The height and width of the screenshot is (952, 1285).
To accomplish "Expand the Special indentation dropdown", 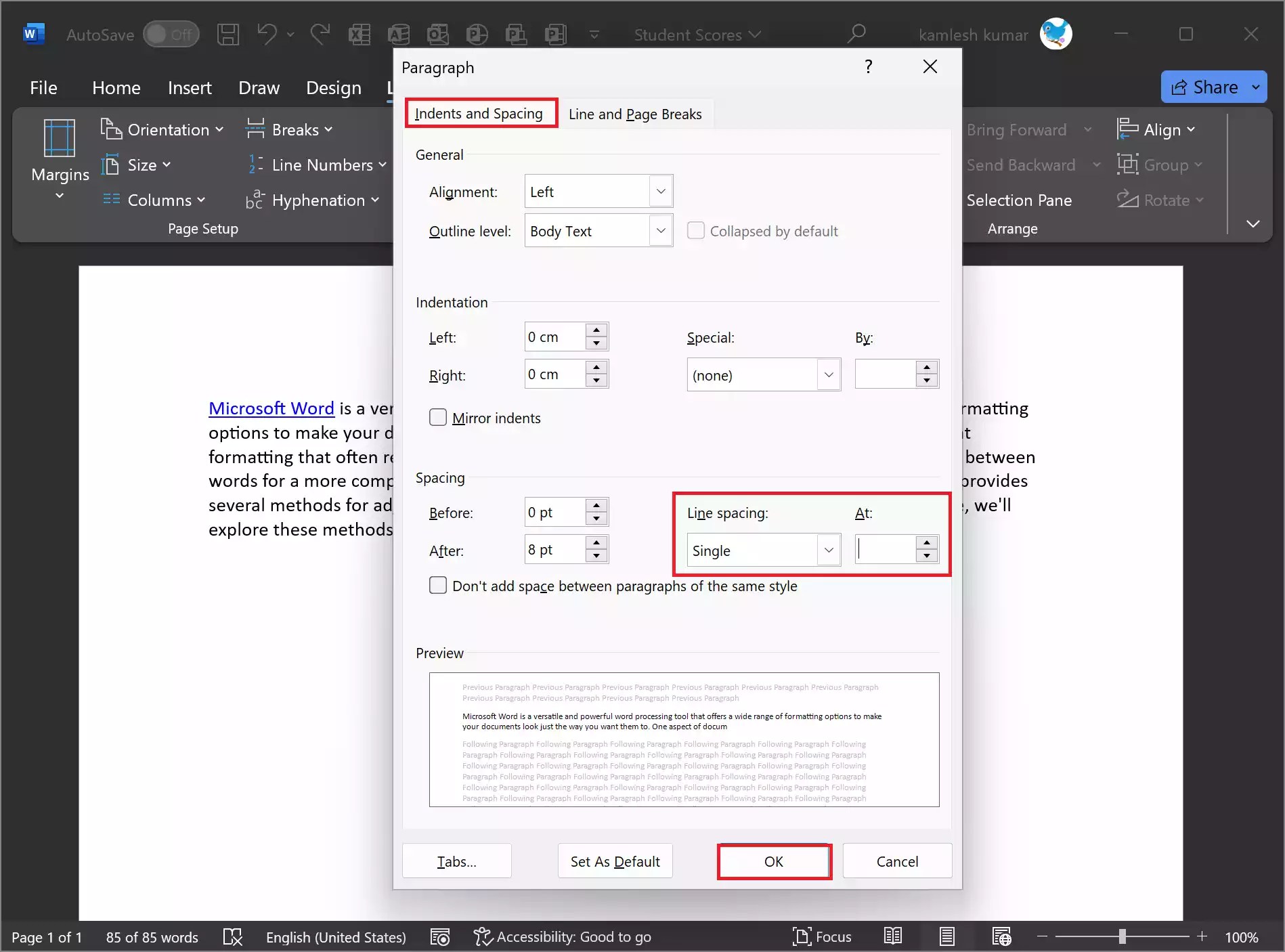I will point(827,374).
